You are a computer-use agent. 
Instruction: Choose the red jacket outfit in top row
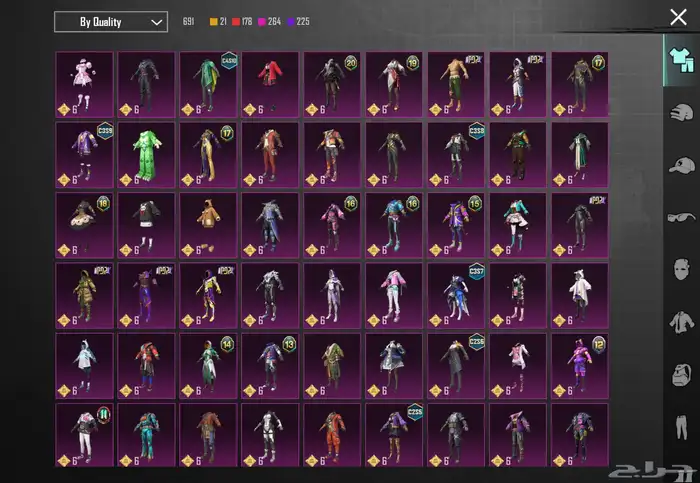[x=270, y=84]
